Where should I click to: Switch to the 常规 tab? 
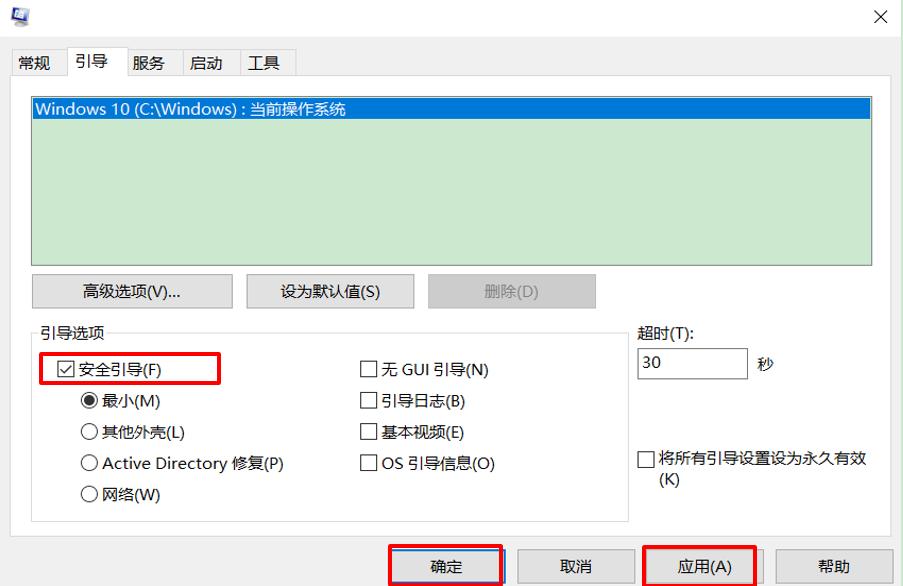pos(36,62)
